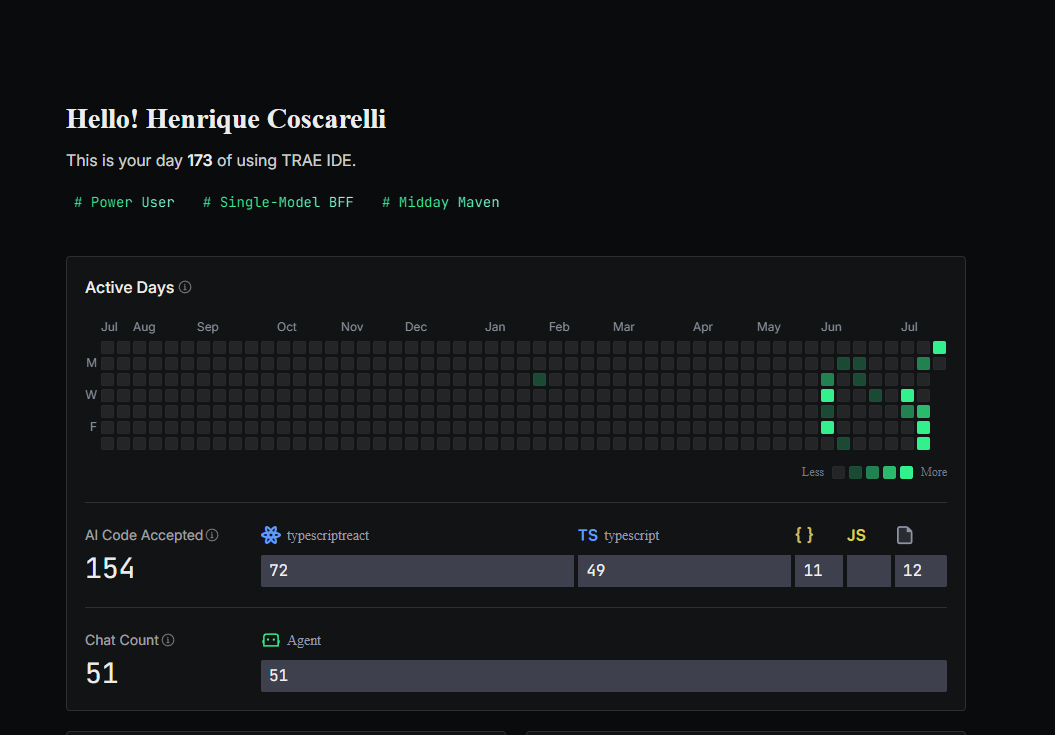Click the Chat Count label
The image size is (1055, 735).
tap(122, 640)
